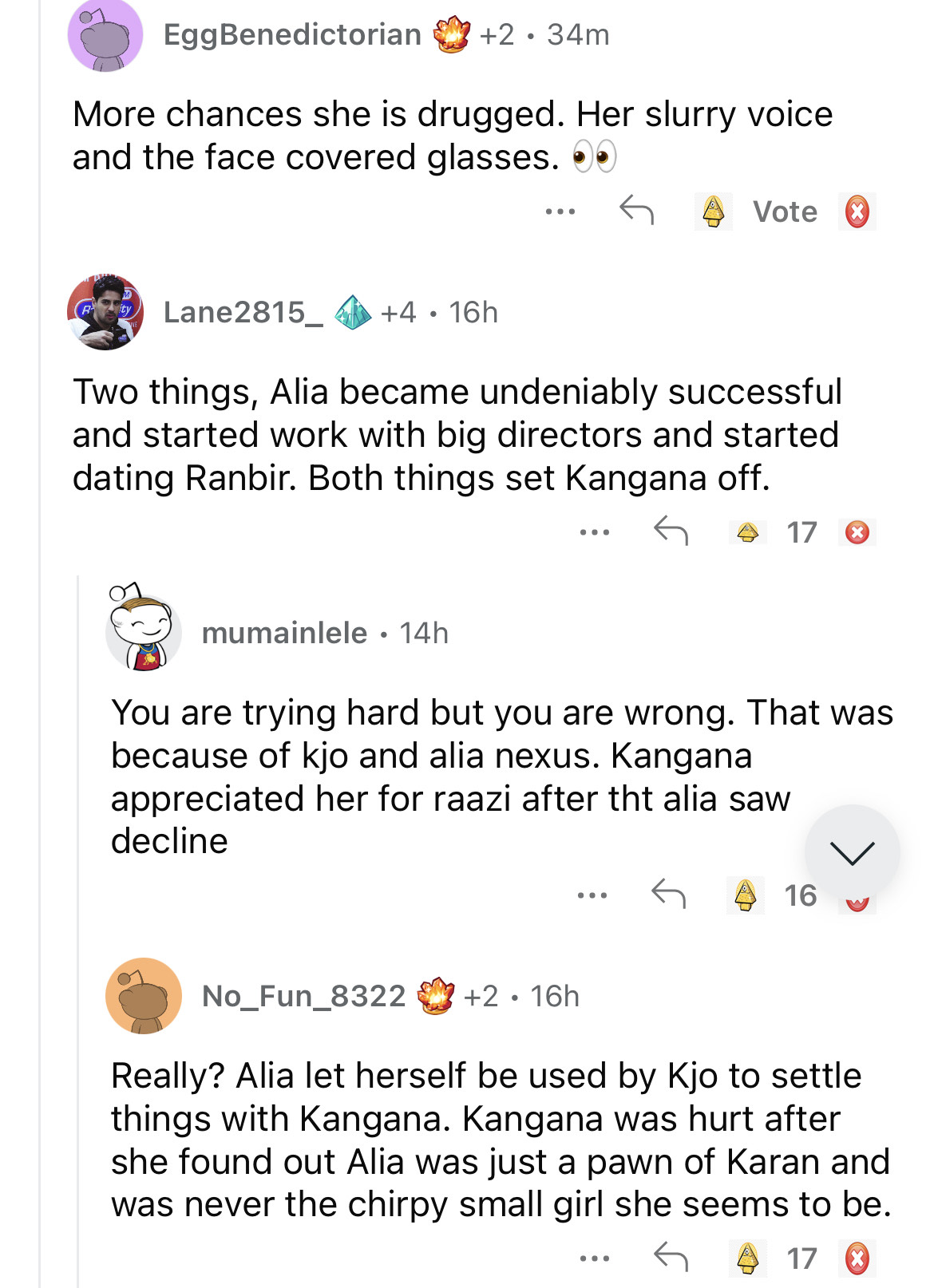Reply to No_Fun_8322's comment
This screenshot has width=934, height=1288.
(x=671, y=1258)
